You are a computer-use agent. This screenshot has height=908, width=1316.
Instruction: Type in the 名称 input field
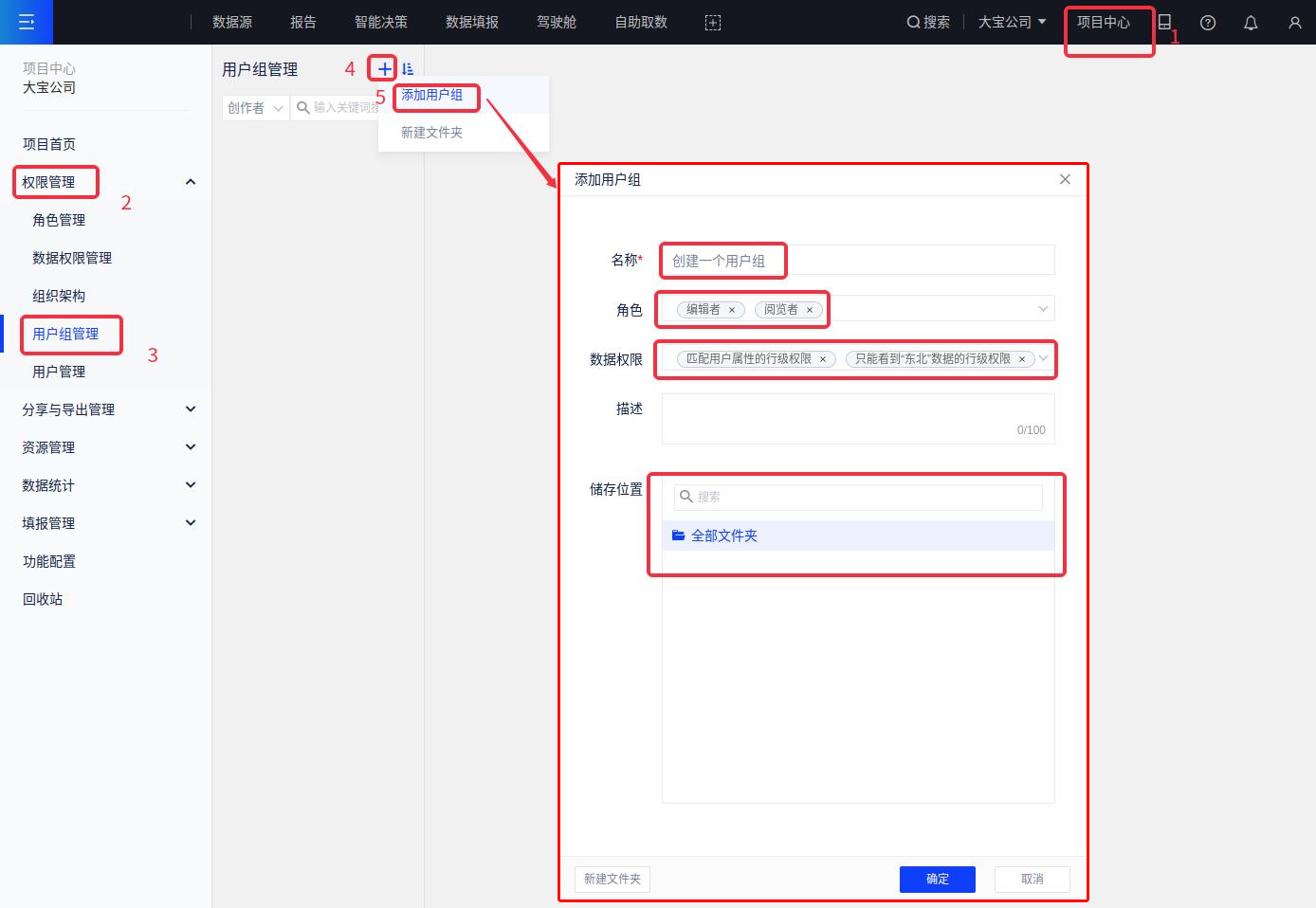[x=857, y=260]
